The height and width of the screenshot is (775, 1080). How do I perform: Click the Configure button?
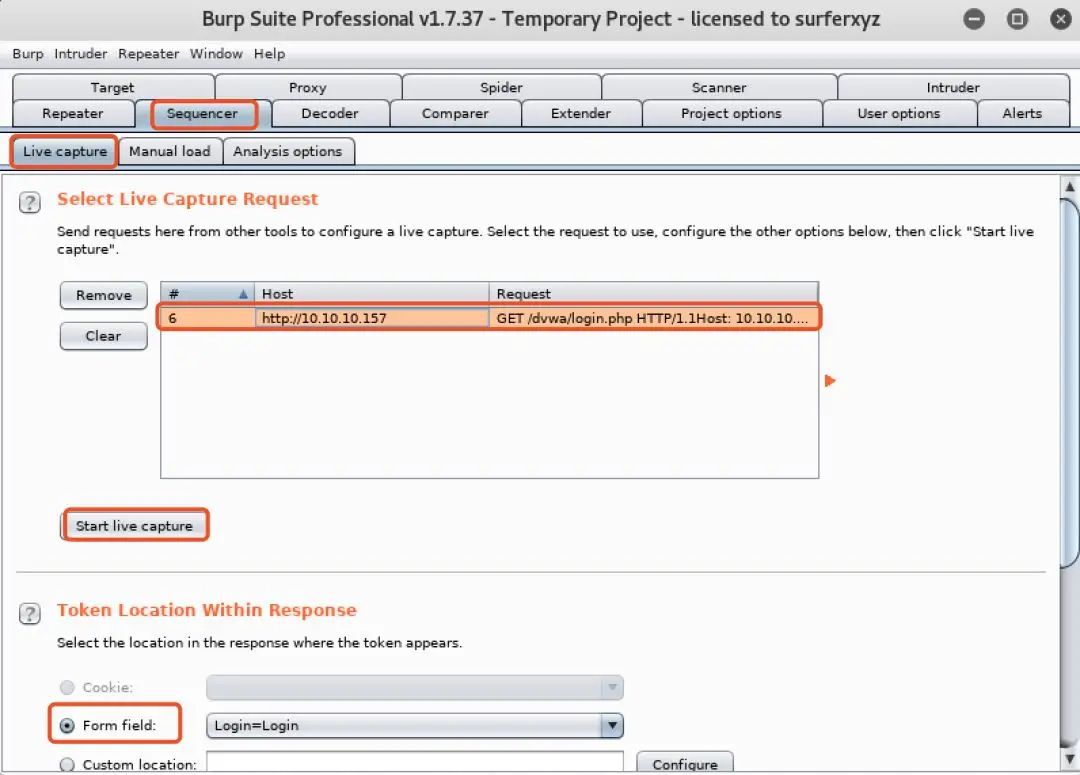[x=685, y=764]
